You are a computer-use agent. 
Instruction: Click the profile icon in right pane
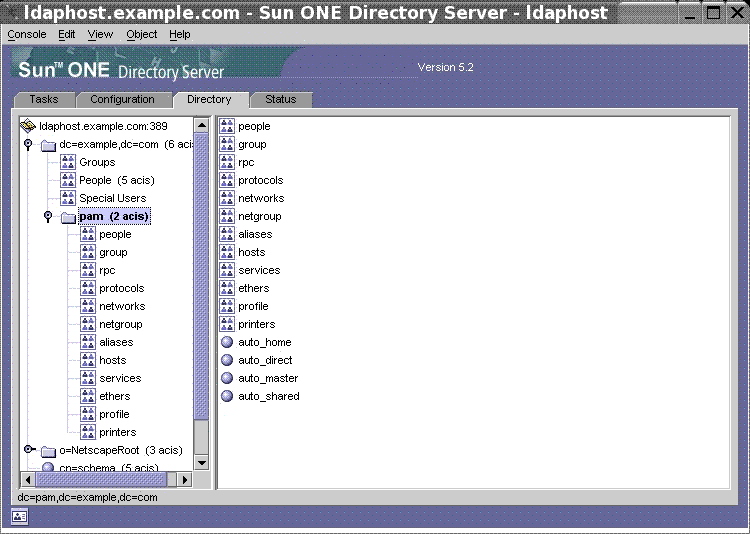227,306
